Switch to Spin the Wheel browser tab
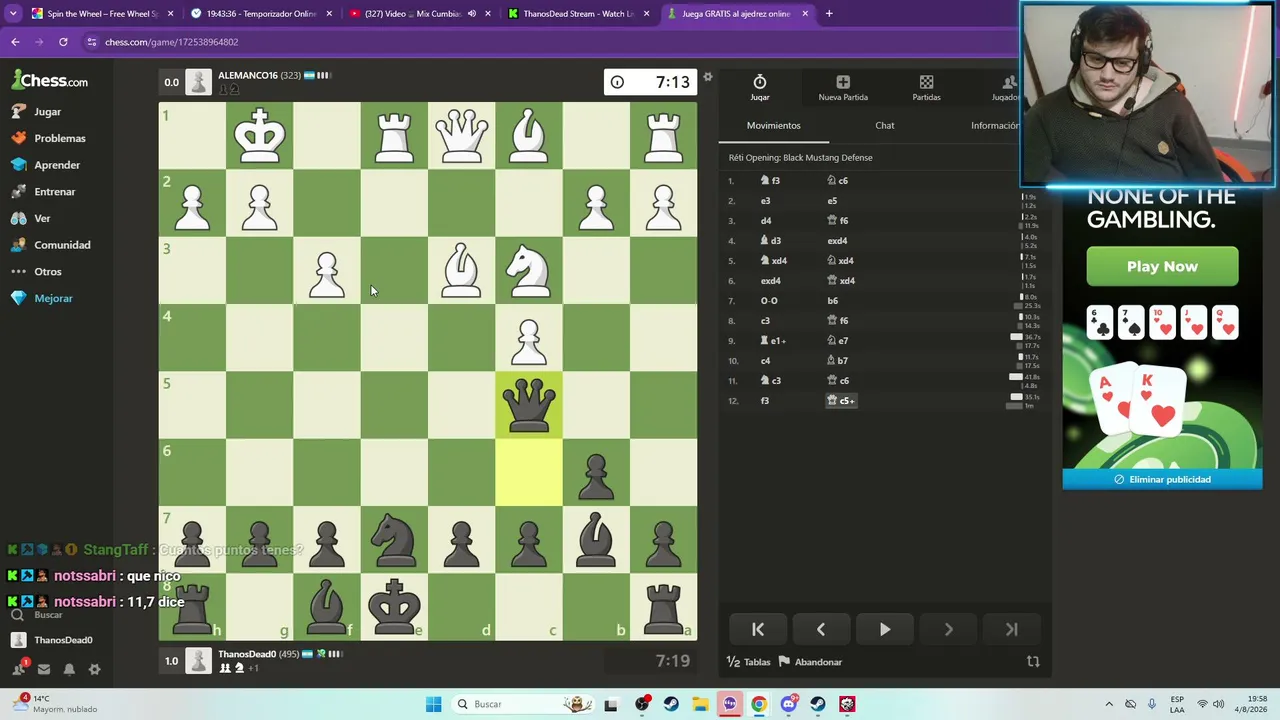 click(x=100, y=14)
